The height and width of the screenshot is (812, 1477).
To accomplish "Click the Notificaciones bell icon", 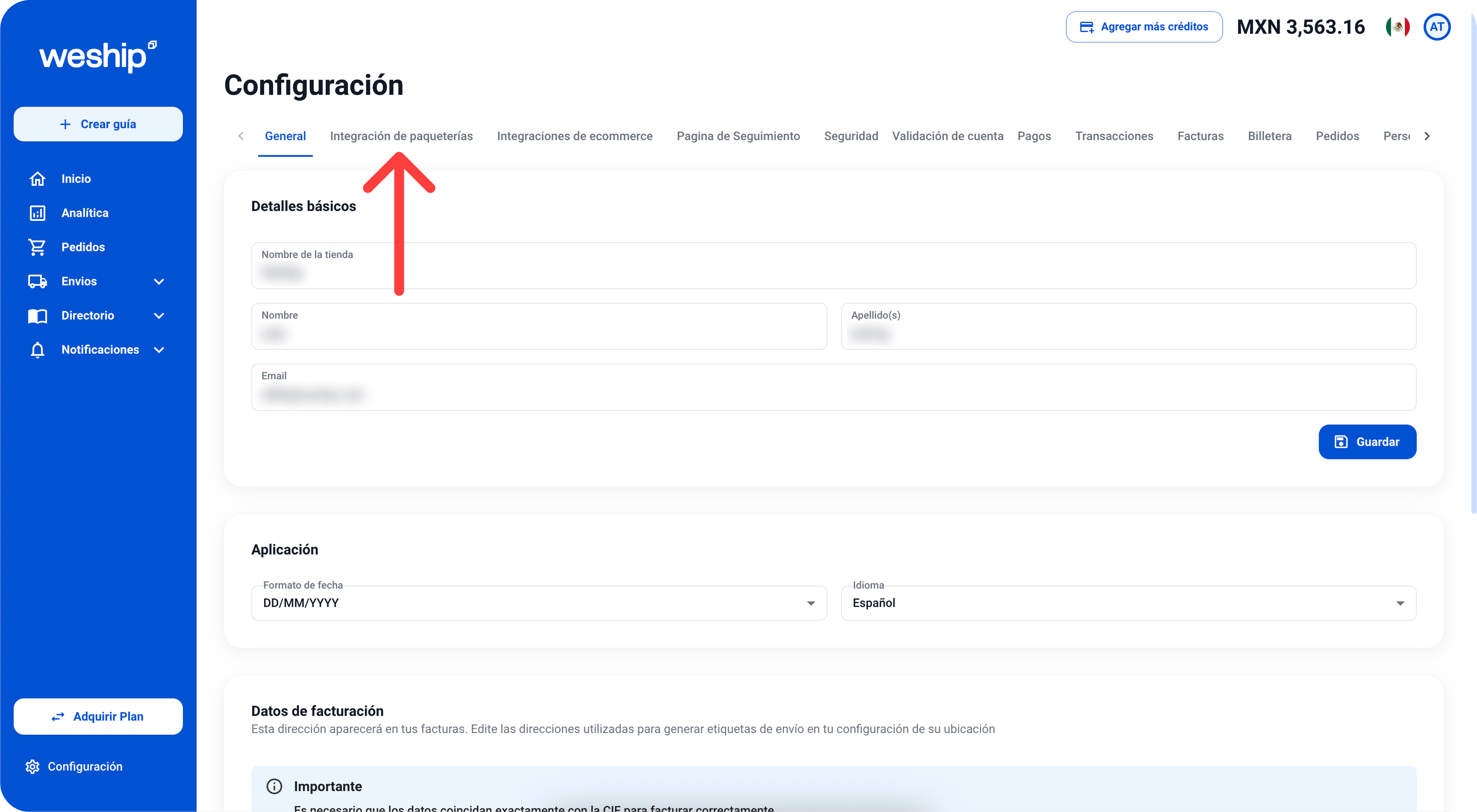I will click(37, 349).
